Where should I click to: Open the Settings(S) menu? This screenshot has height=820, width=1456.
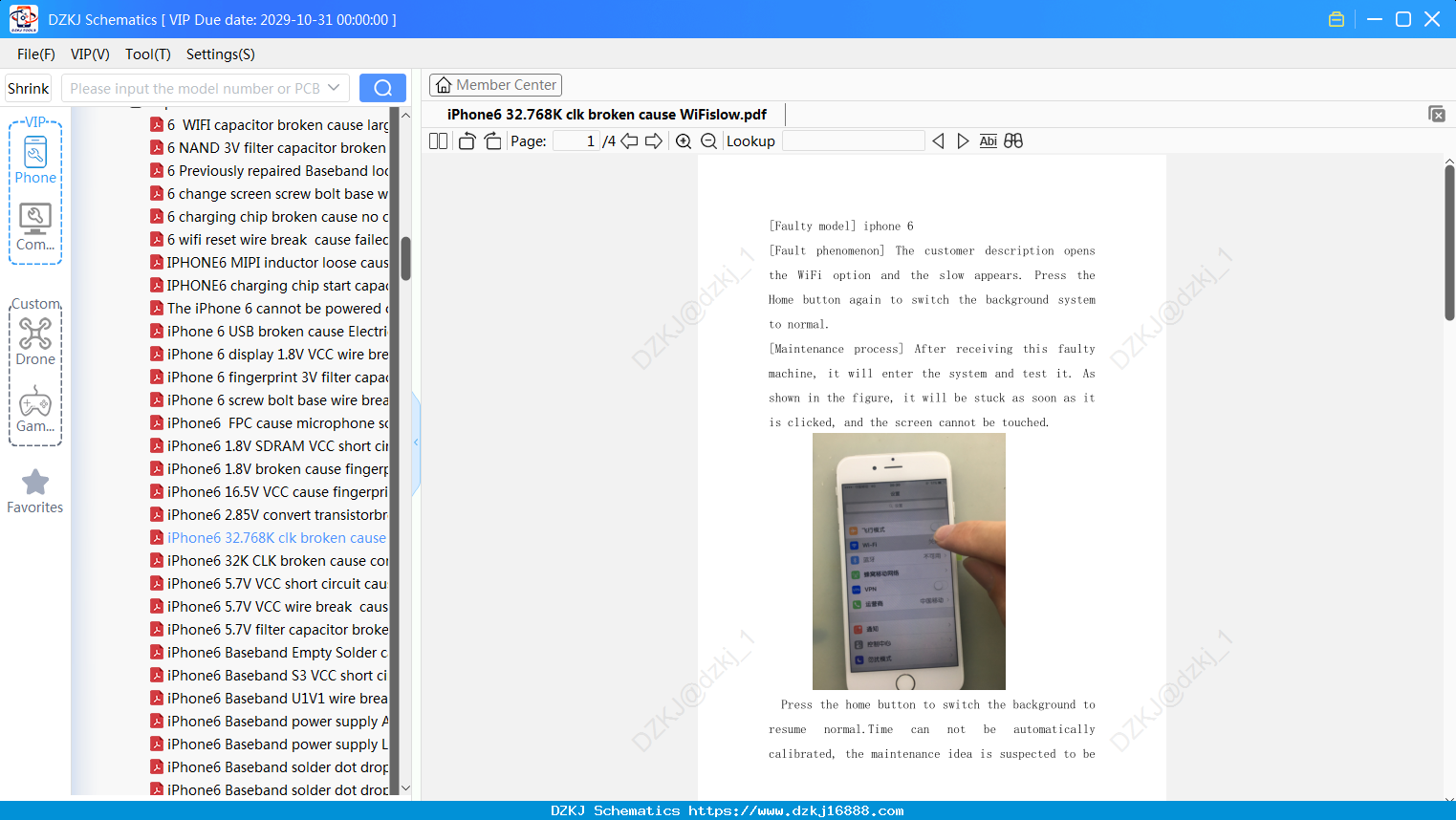[221, 54]
